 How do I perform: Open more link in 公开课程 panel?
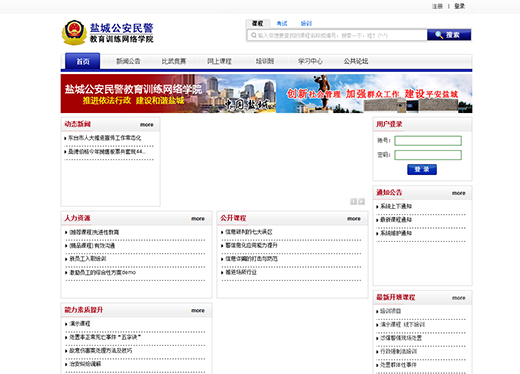354,219
